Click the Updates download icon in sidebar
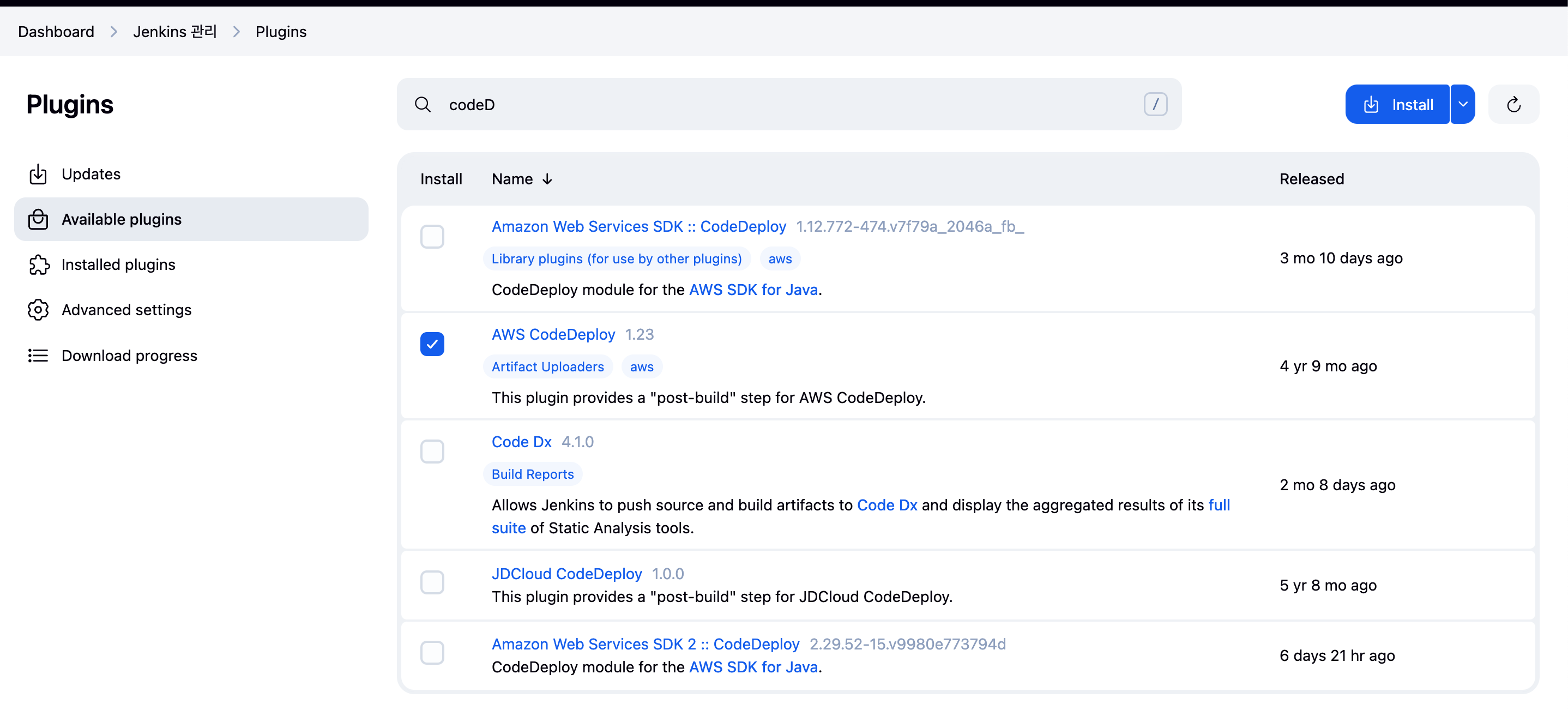 click(x=38, y=174)
